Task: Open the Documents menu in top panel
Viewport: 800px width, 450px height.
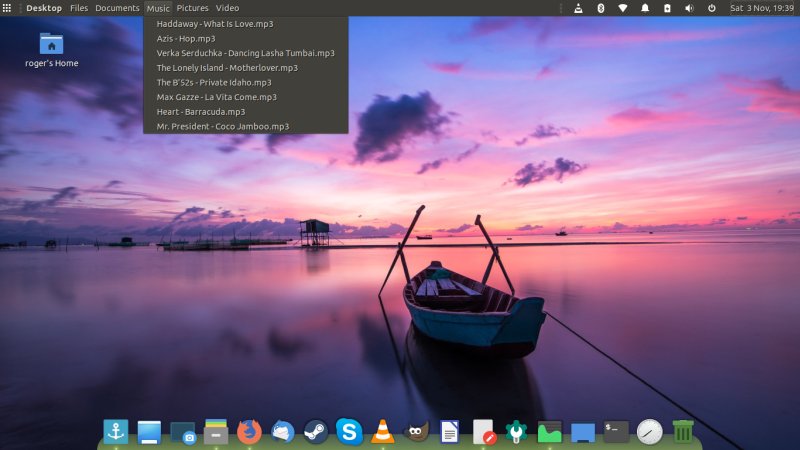Action: (117, 8)
